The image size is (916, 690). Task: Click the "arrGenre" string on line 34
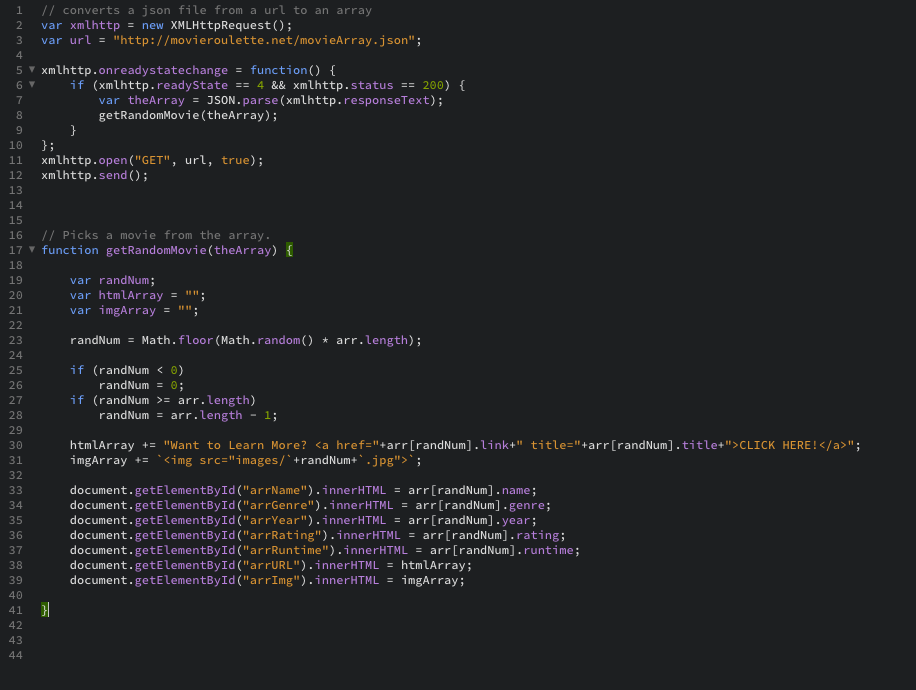tap(279, 505)
